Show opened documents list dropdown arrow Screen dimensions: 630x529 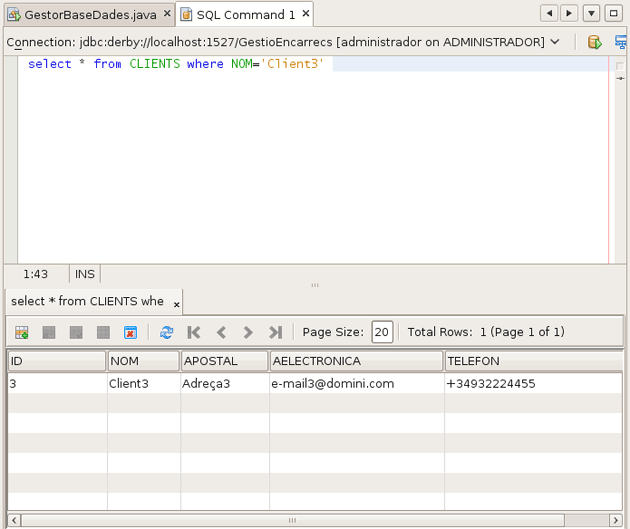click(592, 14)
